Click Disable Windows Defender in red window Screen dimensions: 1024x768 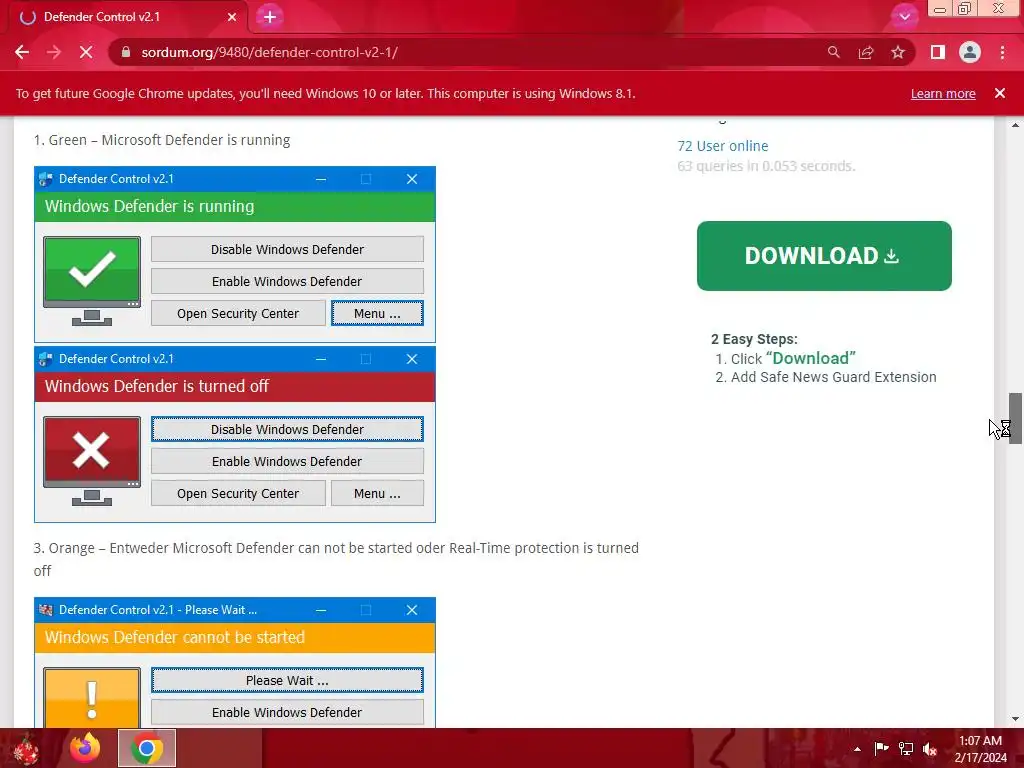287,429
